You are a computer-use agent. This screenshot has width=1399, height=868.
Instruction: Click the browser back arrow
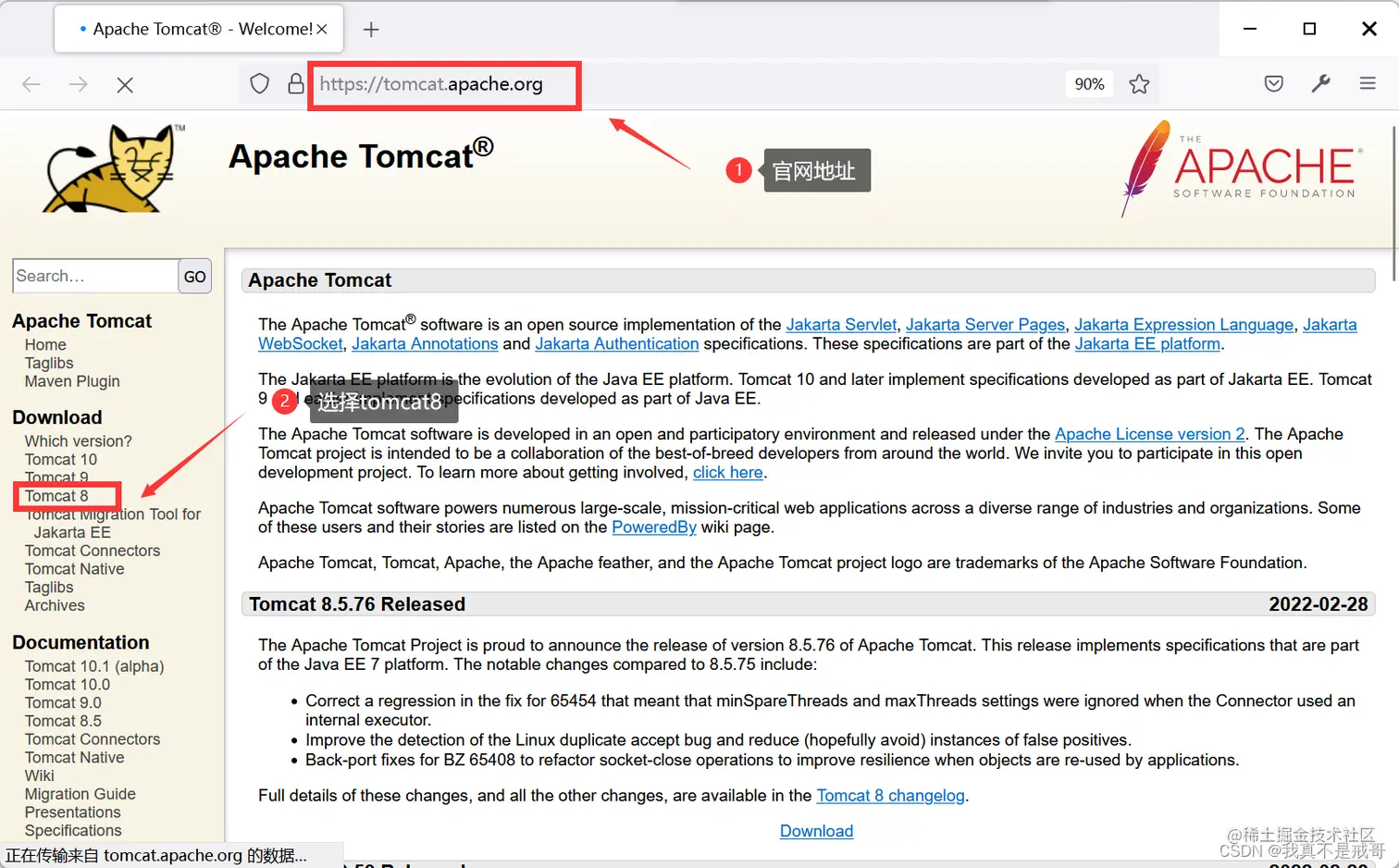(x=31, y=84)
